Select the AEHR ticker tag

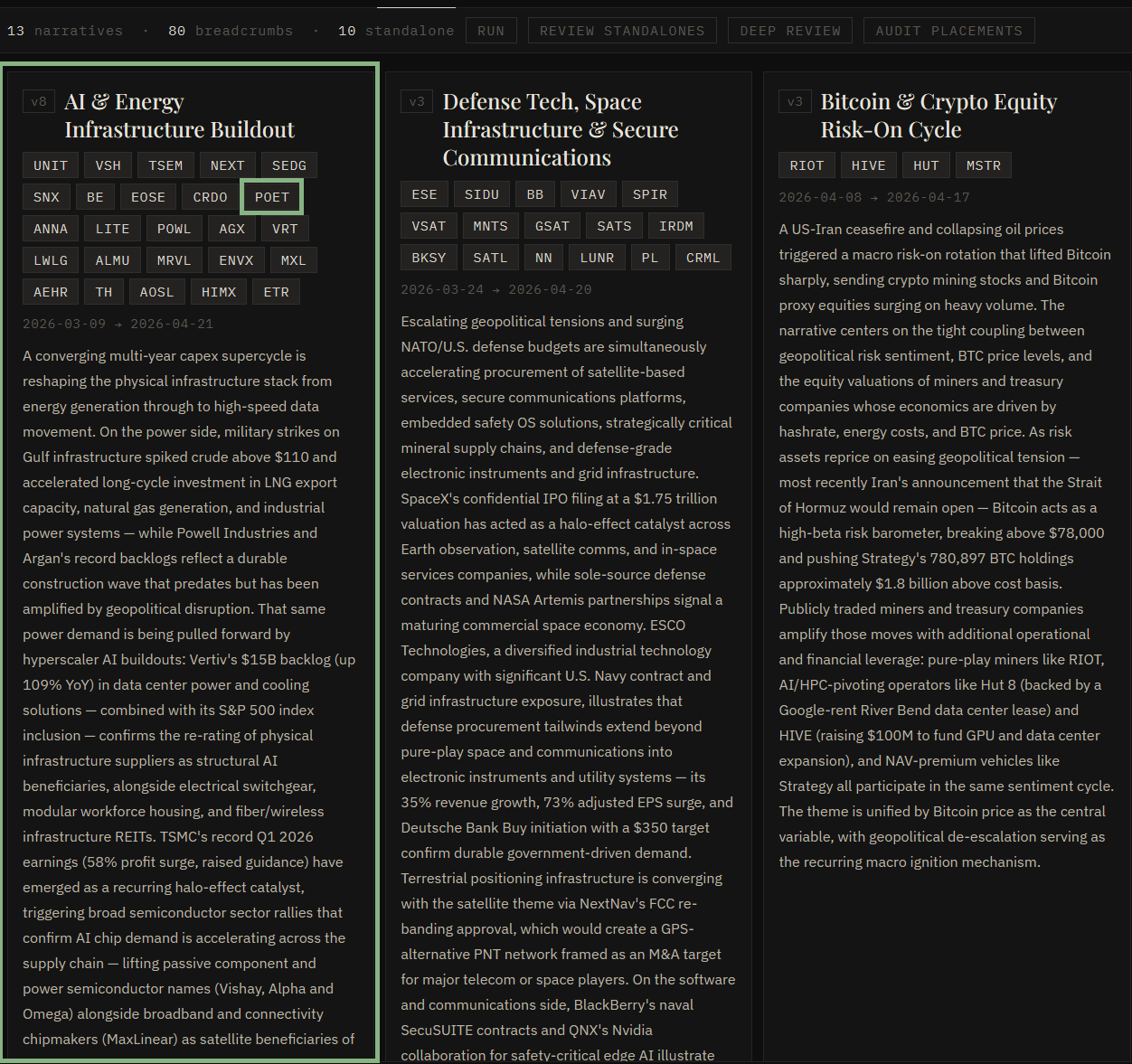point(51,292)
